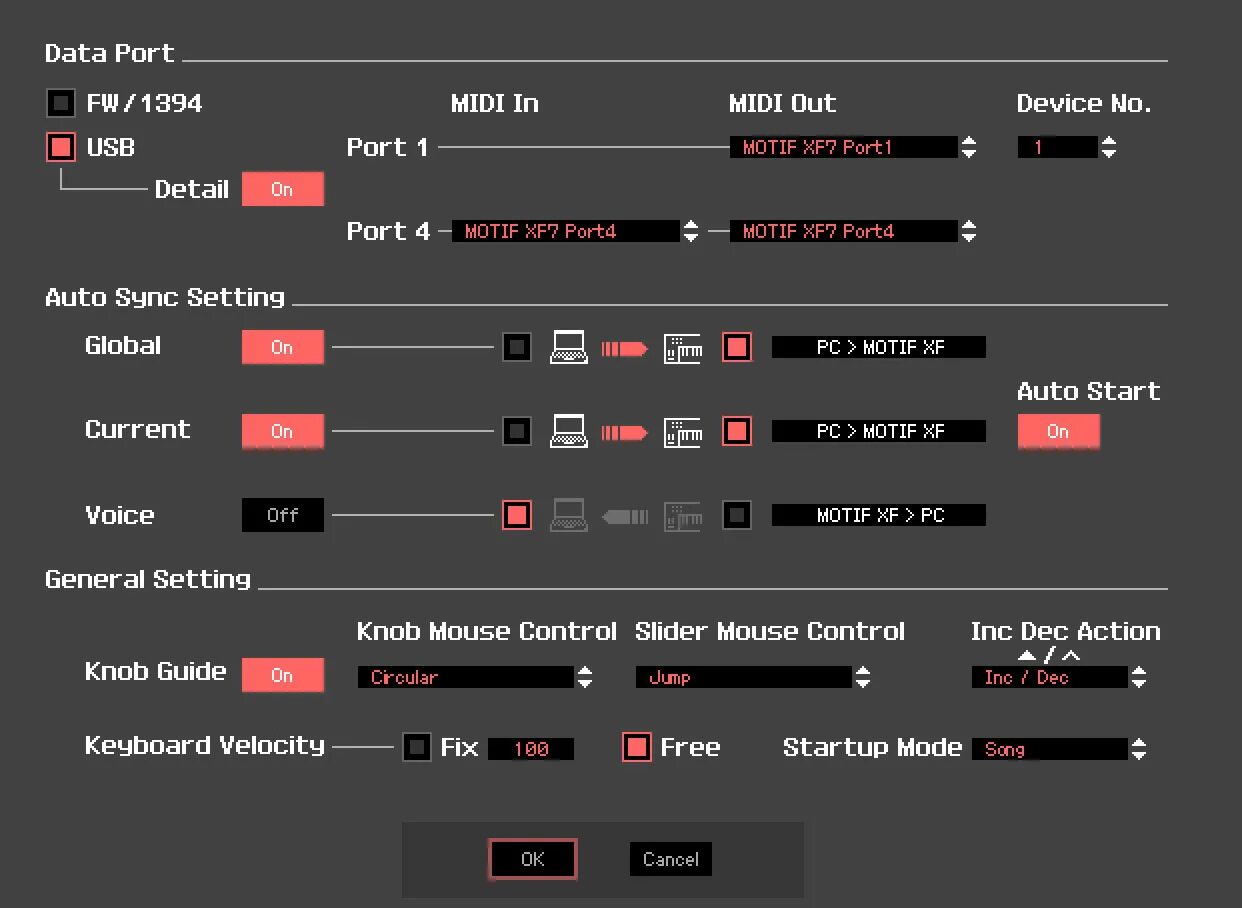The height and width of the screenshot is (908, 1242).
Task: Toggle Voice sync checkbox beside computer icon
Action: point(517,515)
